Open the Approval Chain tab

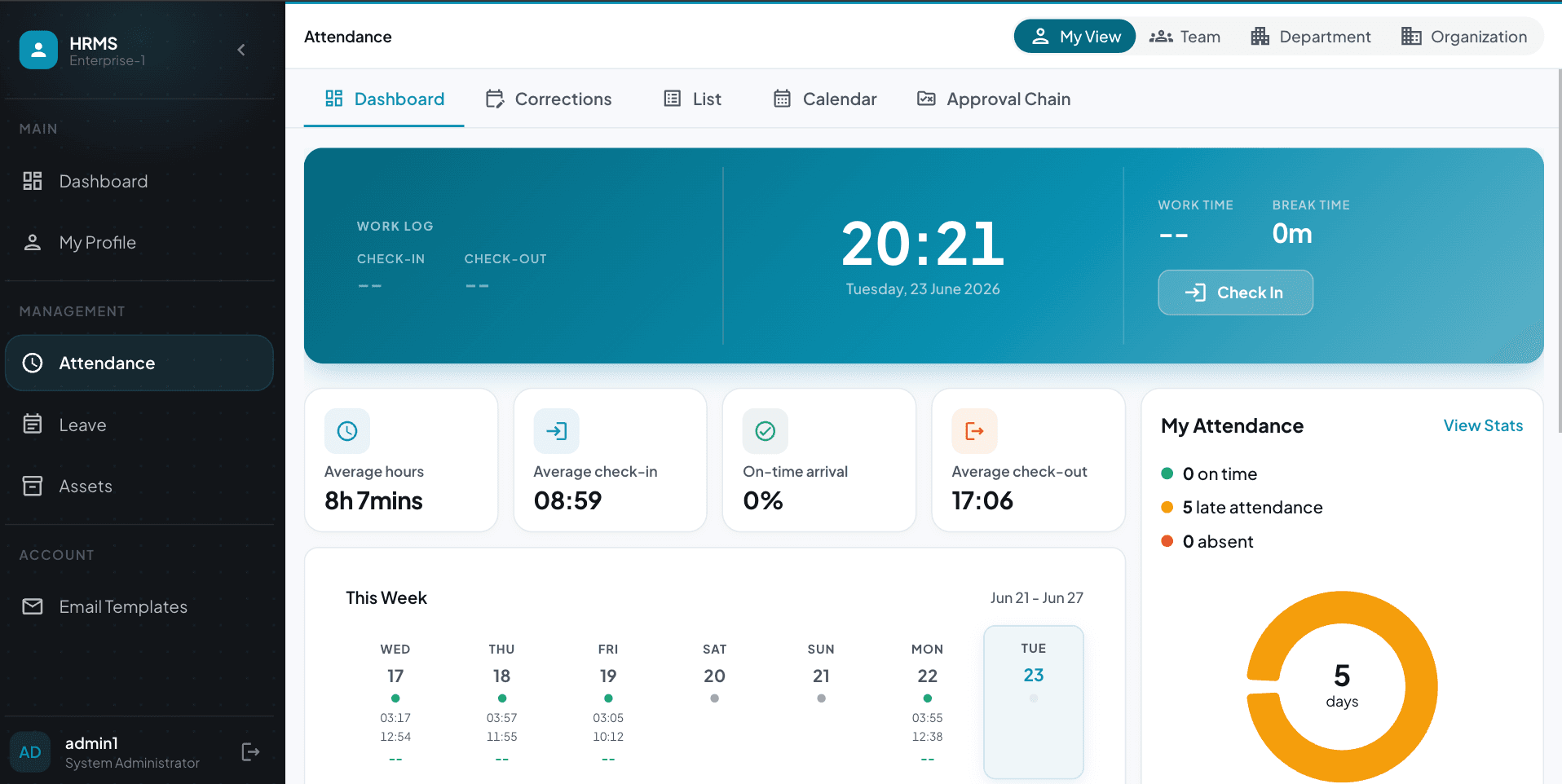pyautogui.click(x=994, y=99)
